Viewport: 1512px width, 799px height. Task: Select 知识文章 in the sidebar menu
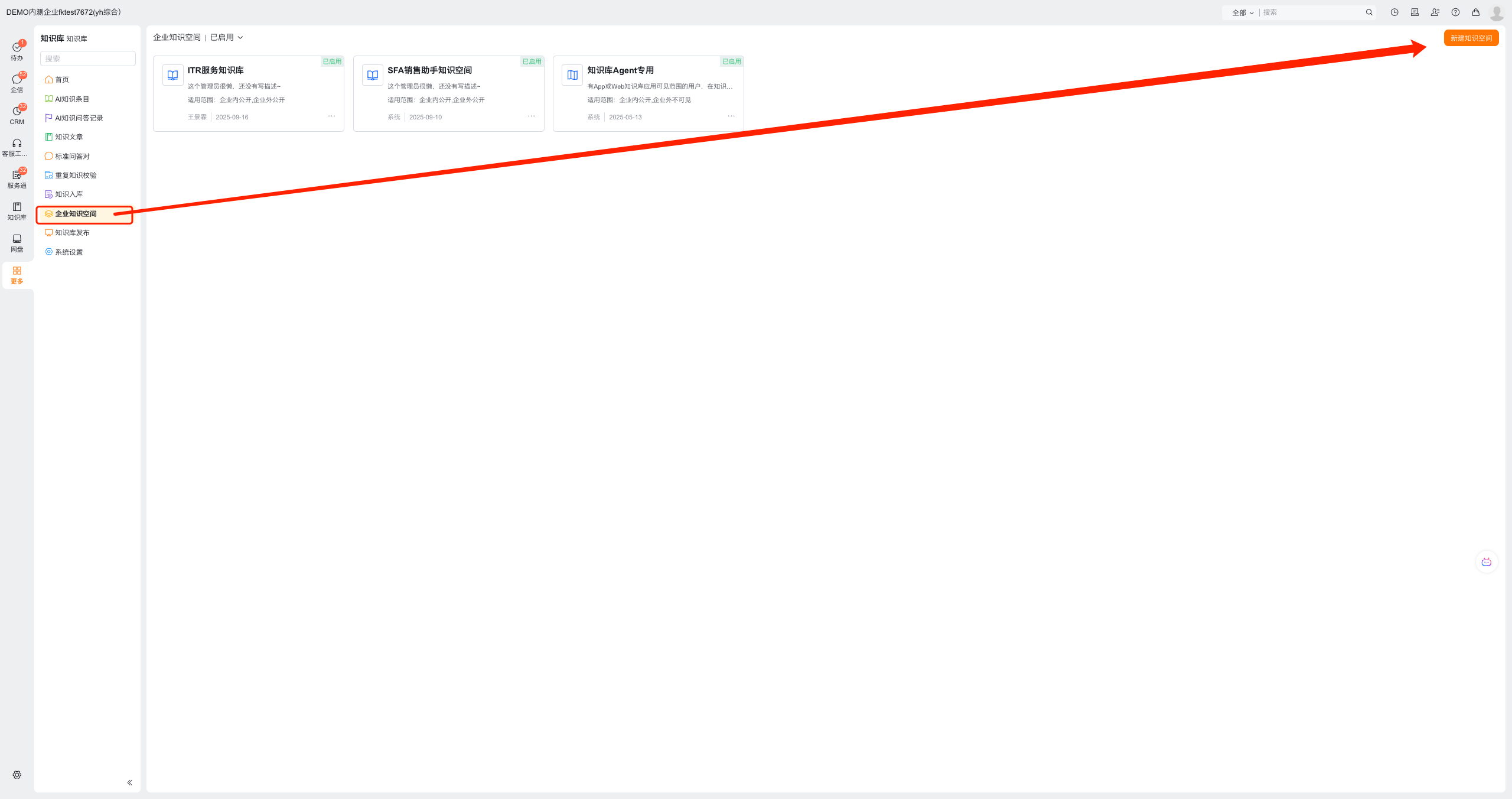[x=69, y=137]
